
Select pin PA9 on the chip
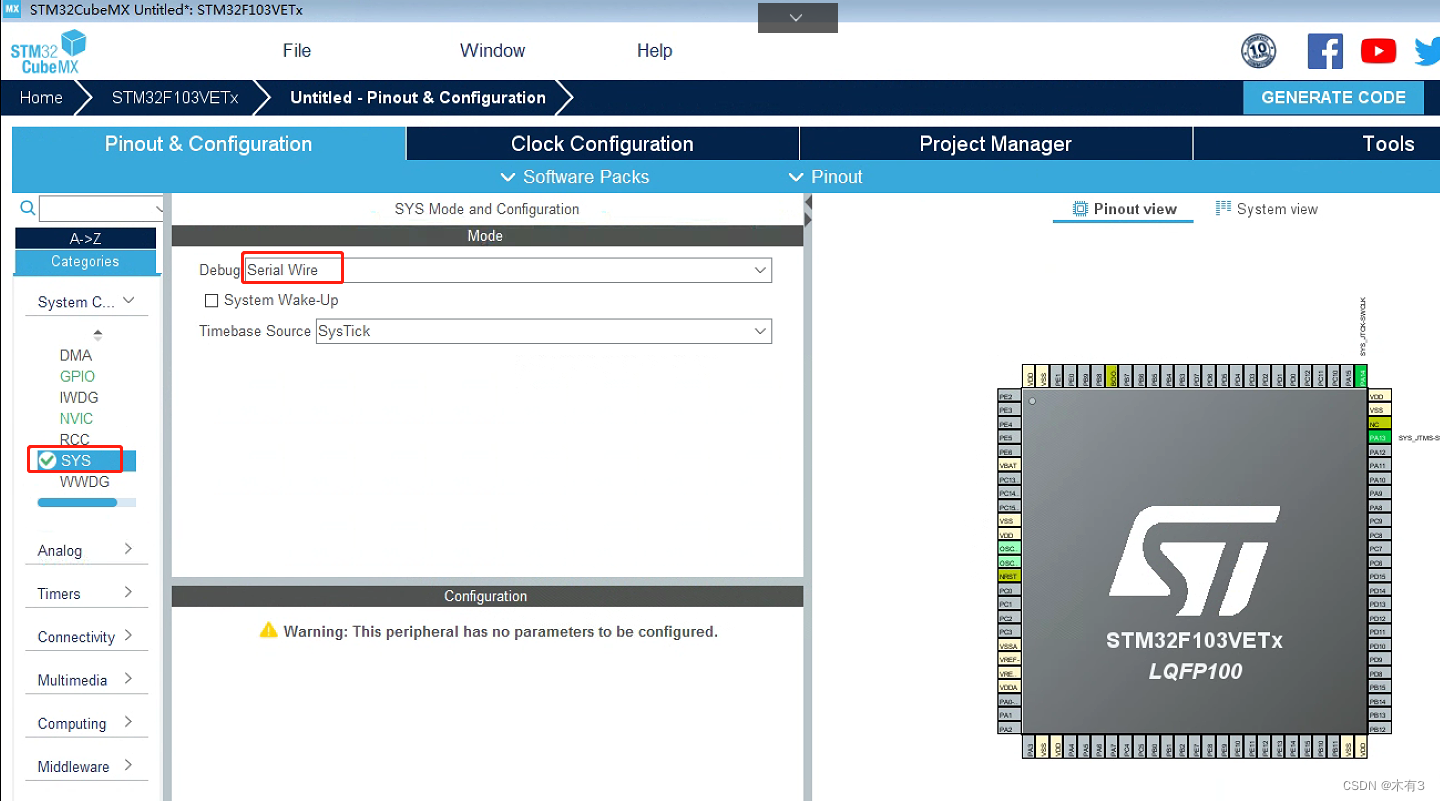pyautogui.click(x=1379, y=493)
